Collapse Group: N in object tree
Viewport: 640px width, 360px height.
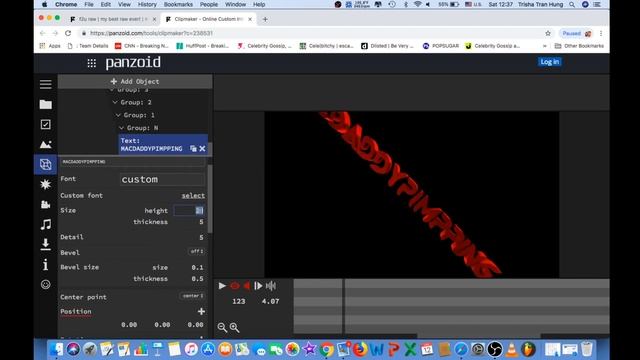122,128
